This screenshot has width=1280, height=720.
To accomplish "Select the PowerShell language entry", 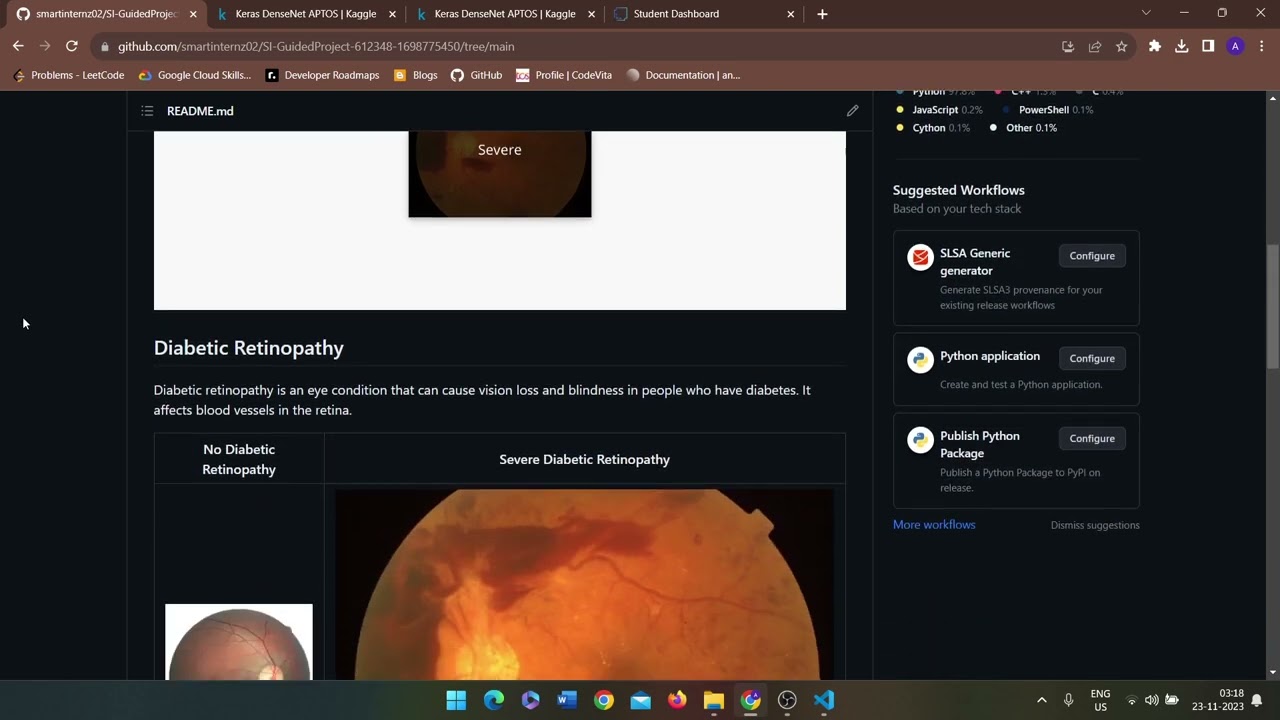I will [x=1048, y=110].
